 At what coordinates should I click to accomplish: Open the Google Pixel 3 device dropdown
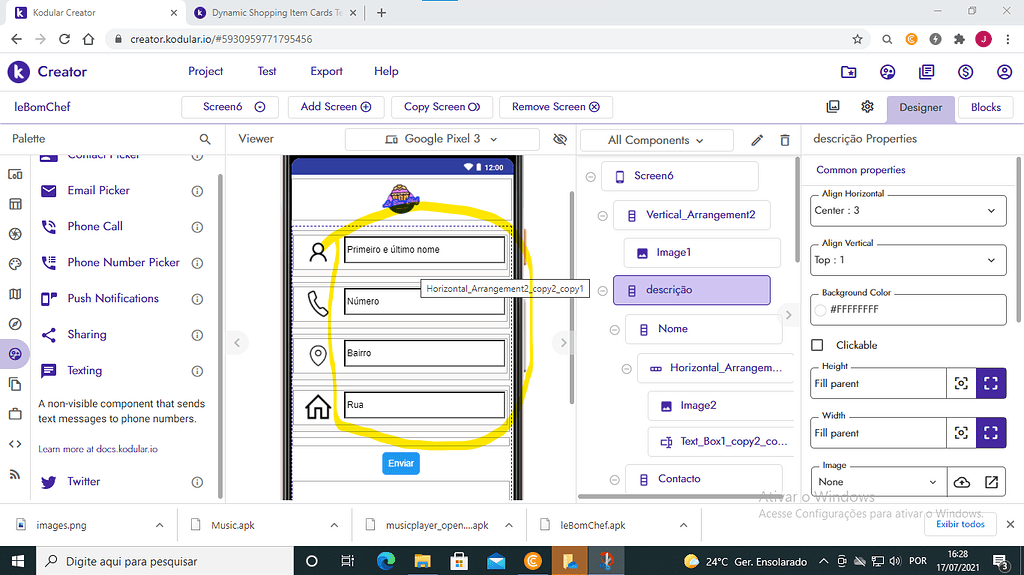tap(442, 139)
